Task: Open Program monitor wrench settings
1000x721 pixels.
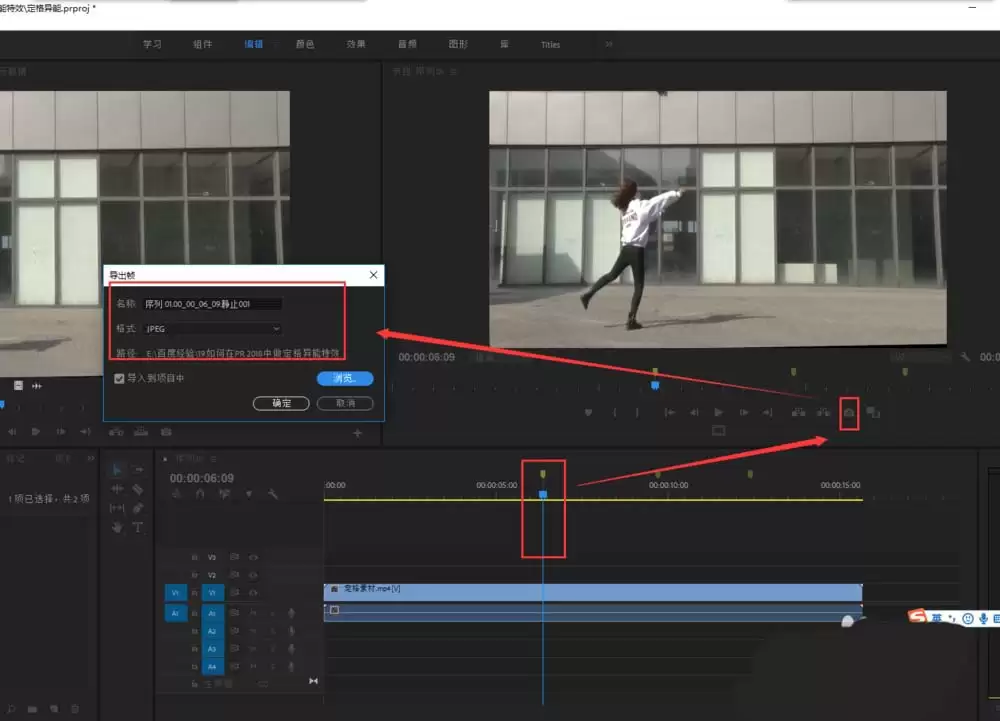Action: tap(965, 357)
